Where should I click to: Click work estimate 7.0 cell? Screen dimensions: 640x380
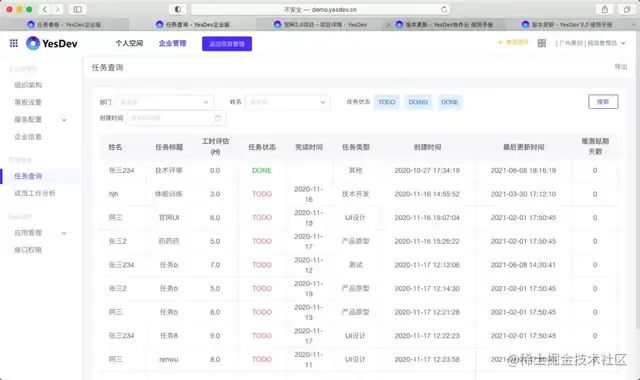click(215, 265)
